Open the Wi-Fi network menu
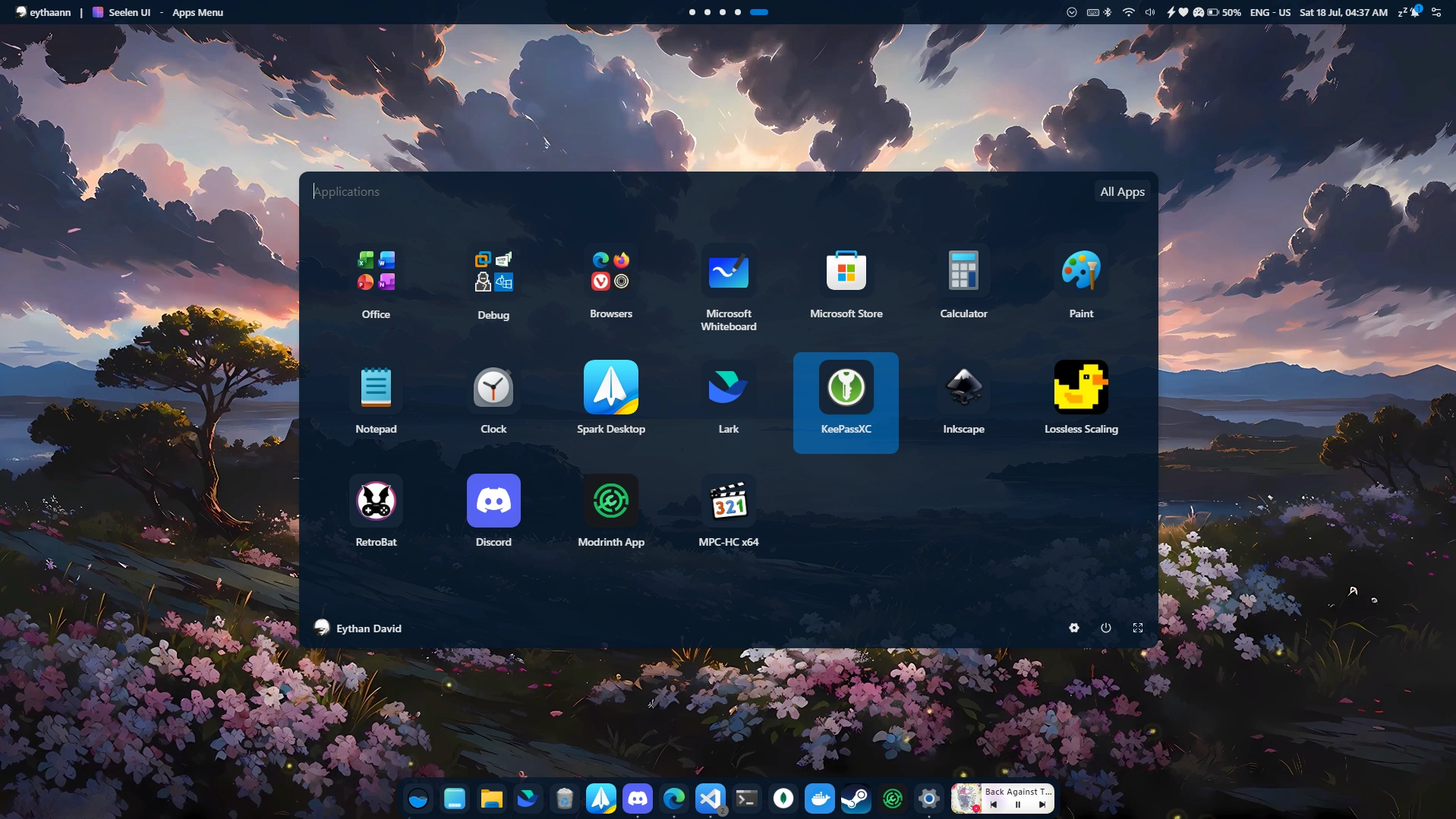Viewport: 1456px width, 819px height. (x=1129, y=12)
